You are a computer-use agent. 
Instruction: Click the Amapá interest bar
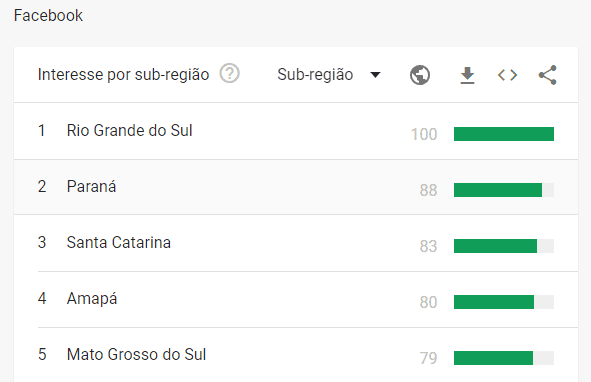point(494,302)
